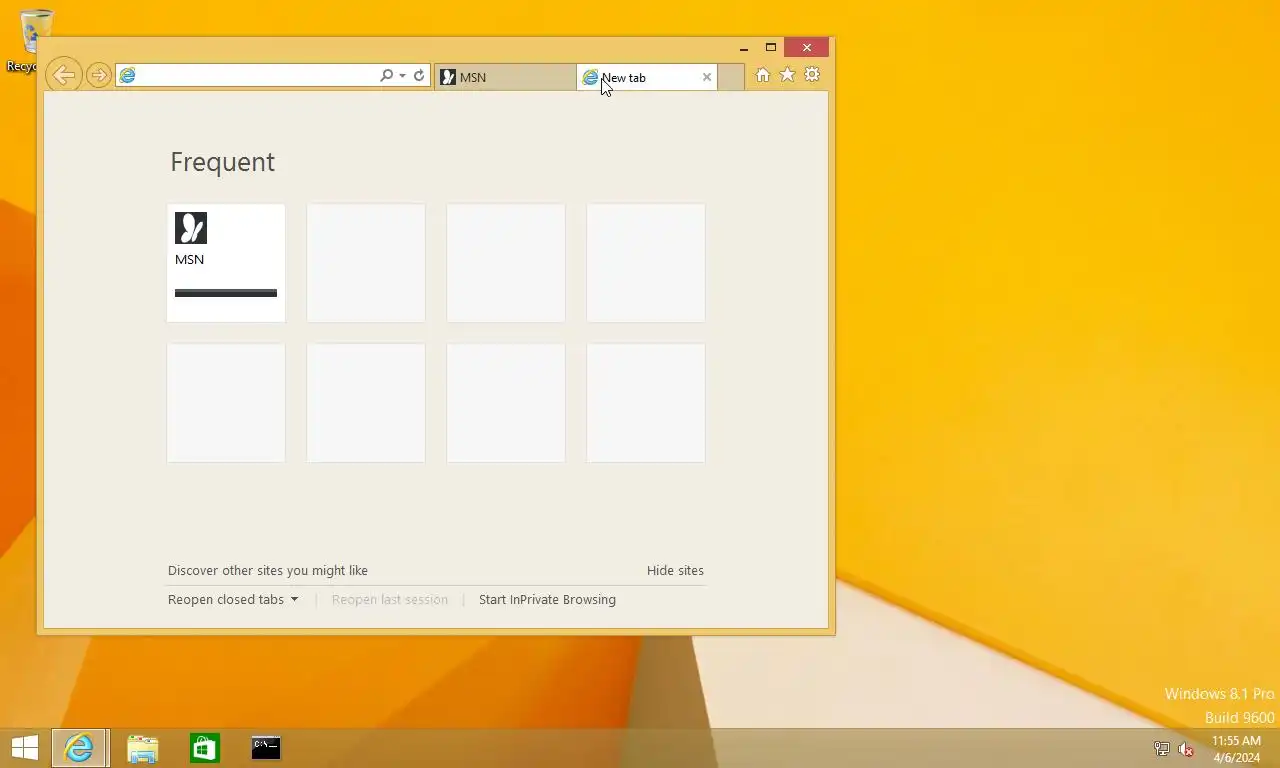Open Favorites with the star icon
1280x768 pixels.
787,75
